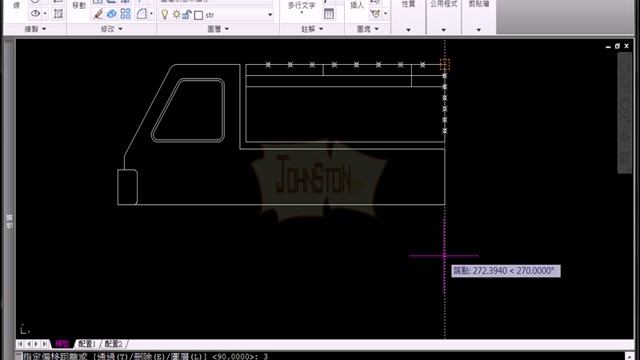Click the 插入 (Insert block) button
Viewport: 640px width, 360px height.
(x=357, y=5)
